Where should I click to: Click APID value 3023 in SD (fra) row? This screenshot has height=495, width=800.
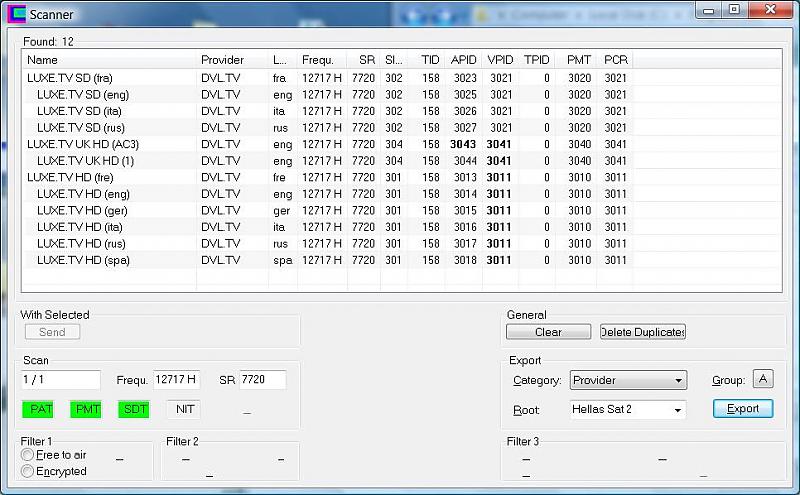[465, 78]
